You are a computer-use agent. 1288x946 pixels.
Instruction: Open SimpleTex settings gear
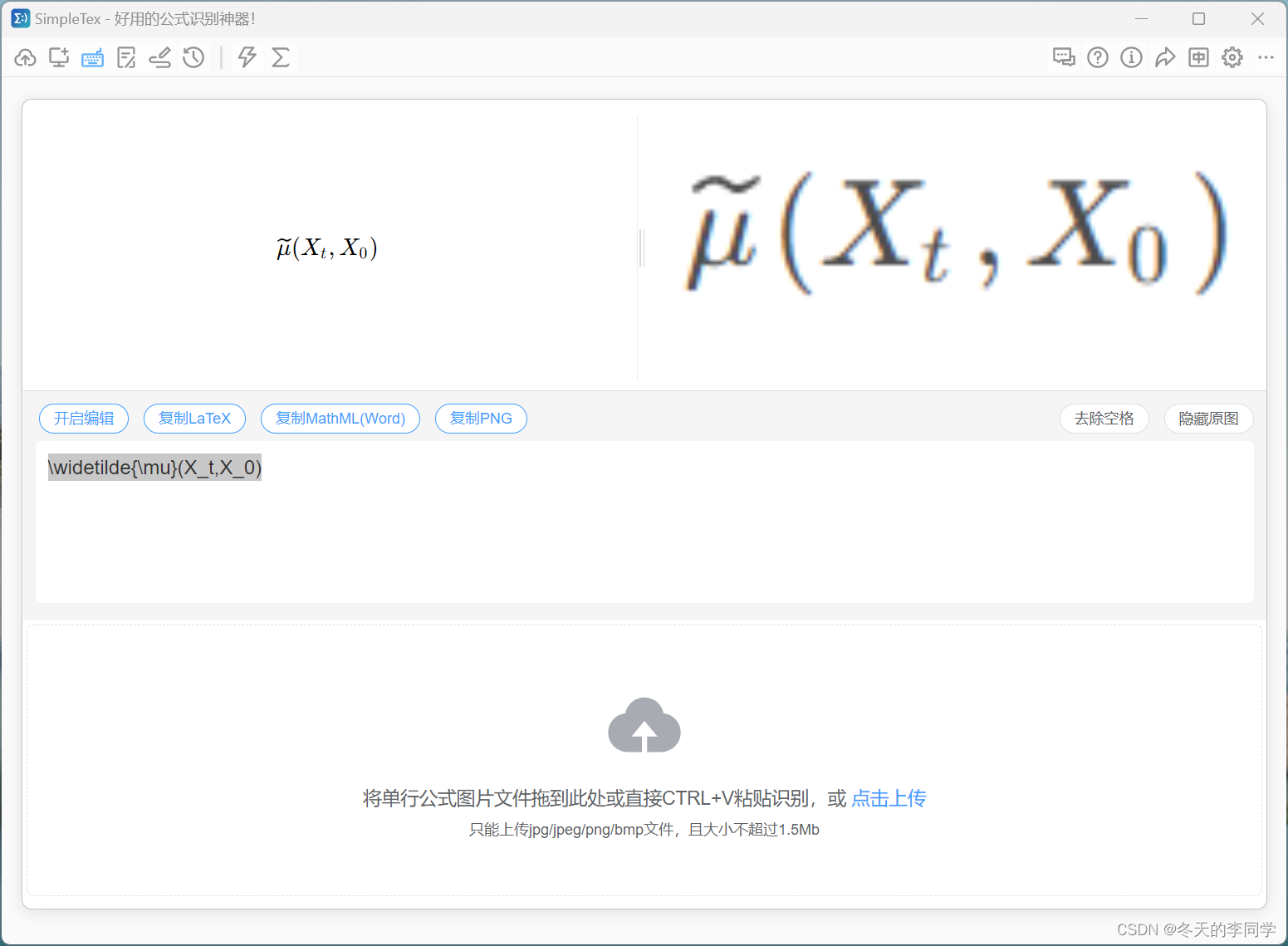(x=1232, y=57)
